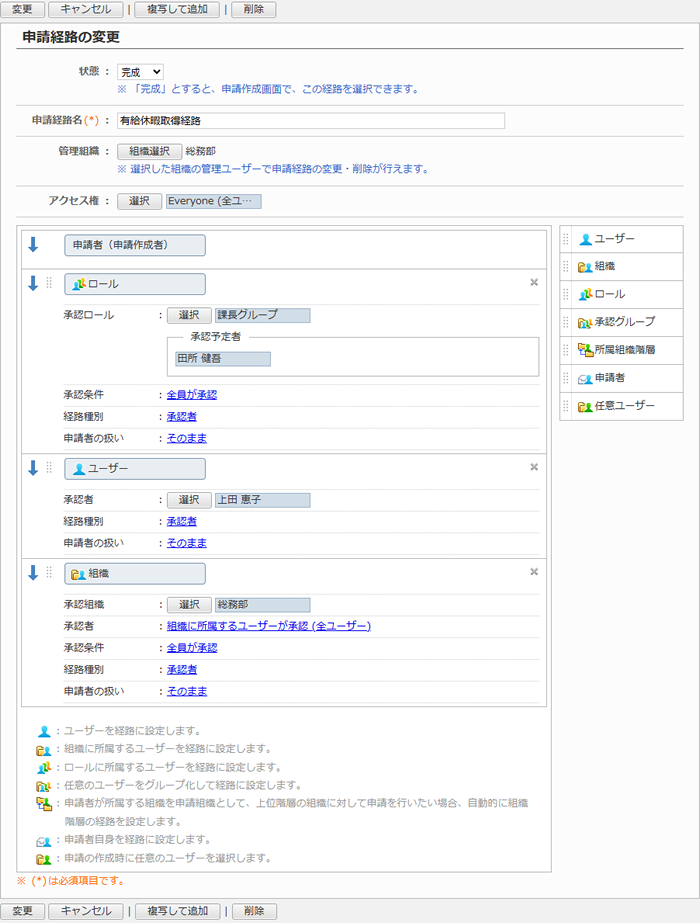Click the 田所 健吾 approver tag
This screenshot has height=923, width=700.
(223, 359)
